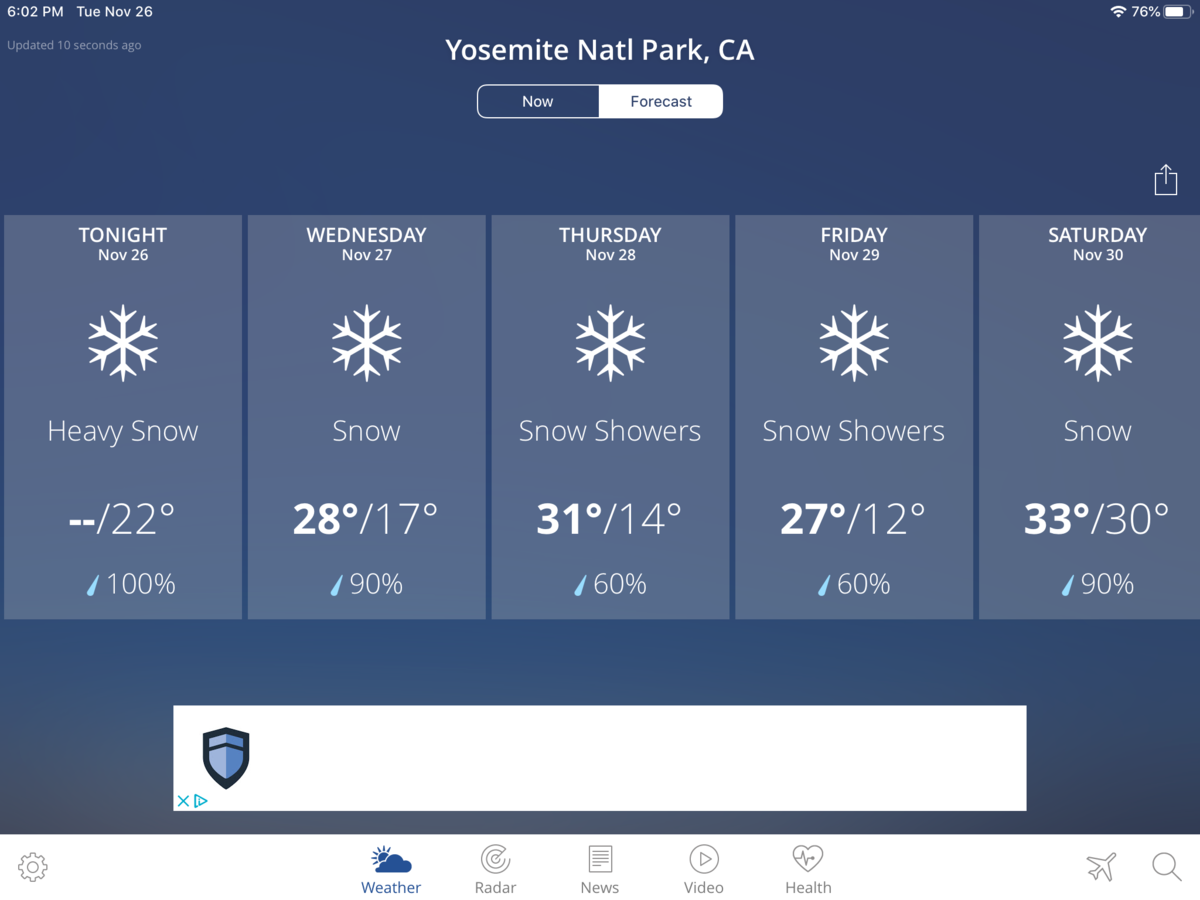Open the Weather tab
Screen dimensions: 1200x900
point(391,870)
